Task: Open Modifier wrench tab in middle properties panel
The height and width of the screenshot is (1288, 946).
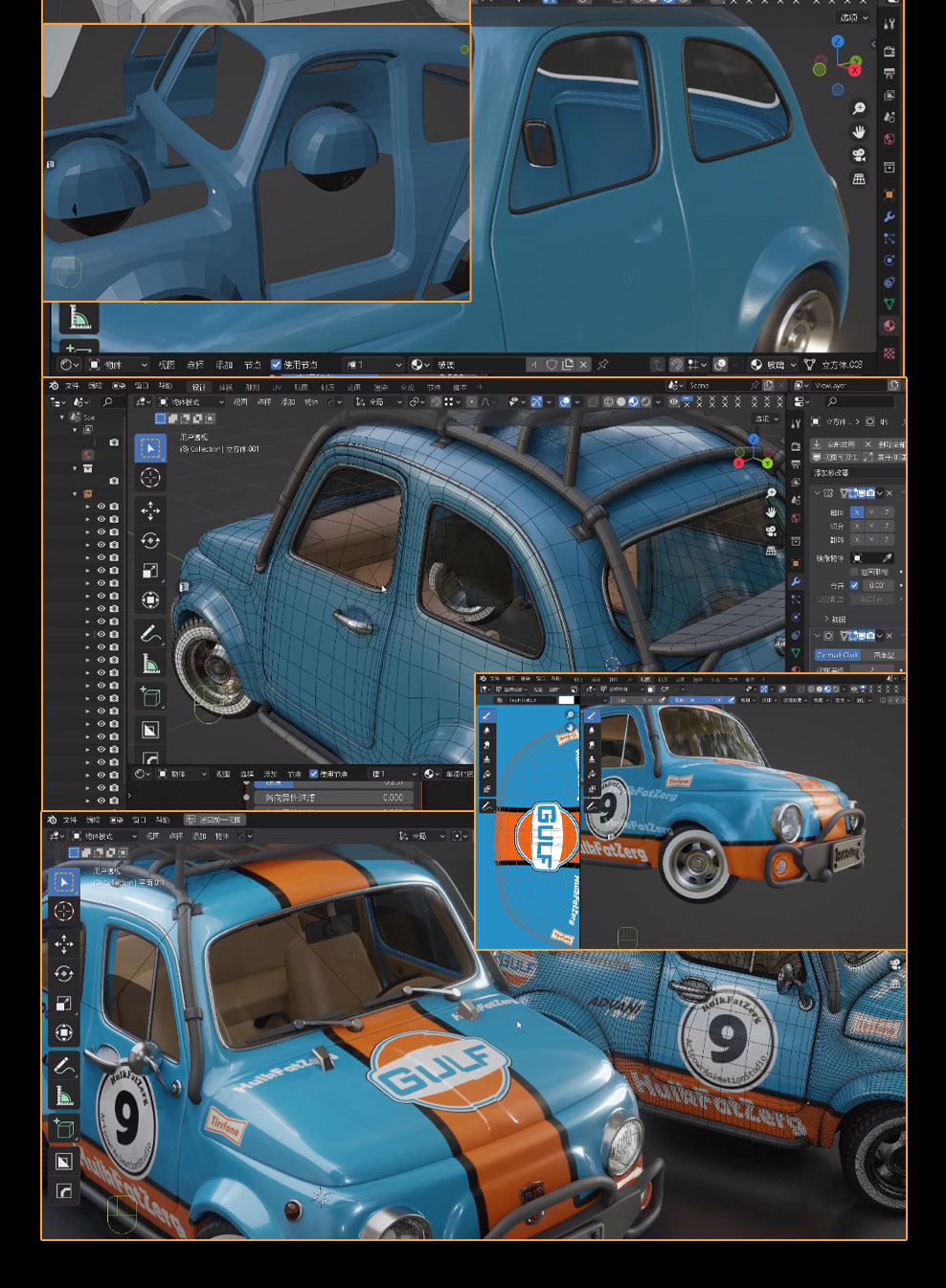Action: point(796,581)
